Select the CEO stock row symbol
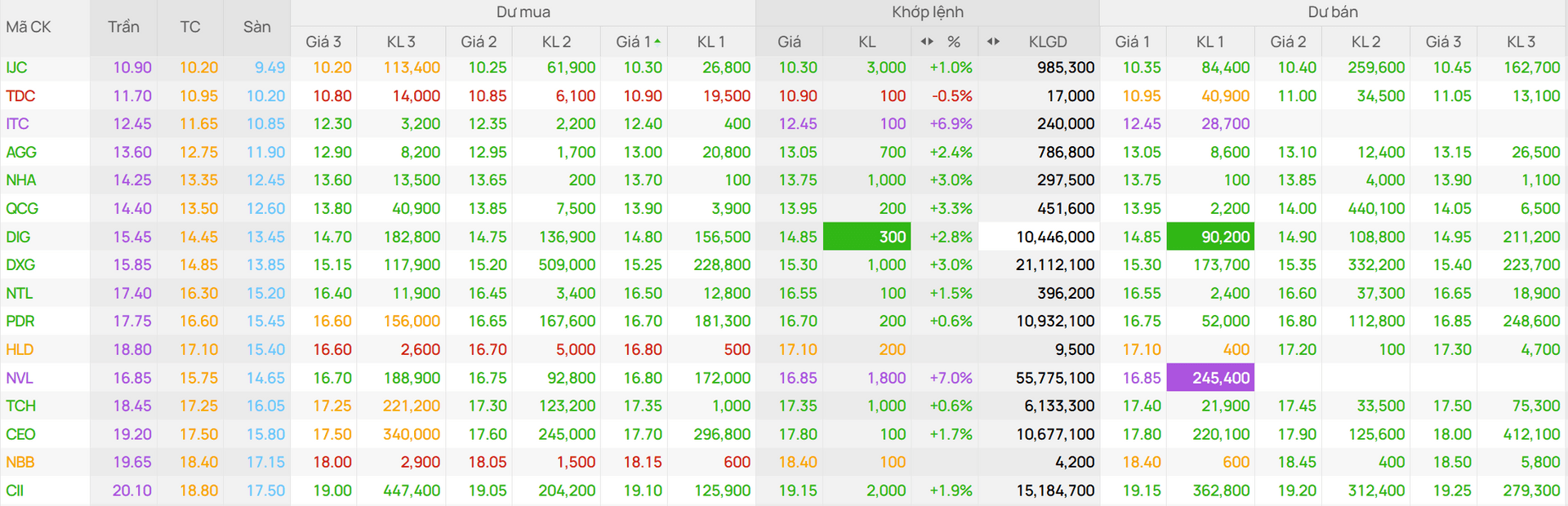 click(x=20, y=434)
